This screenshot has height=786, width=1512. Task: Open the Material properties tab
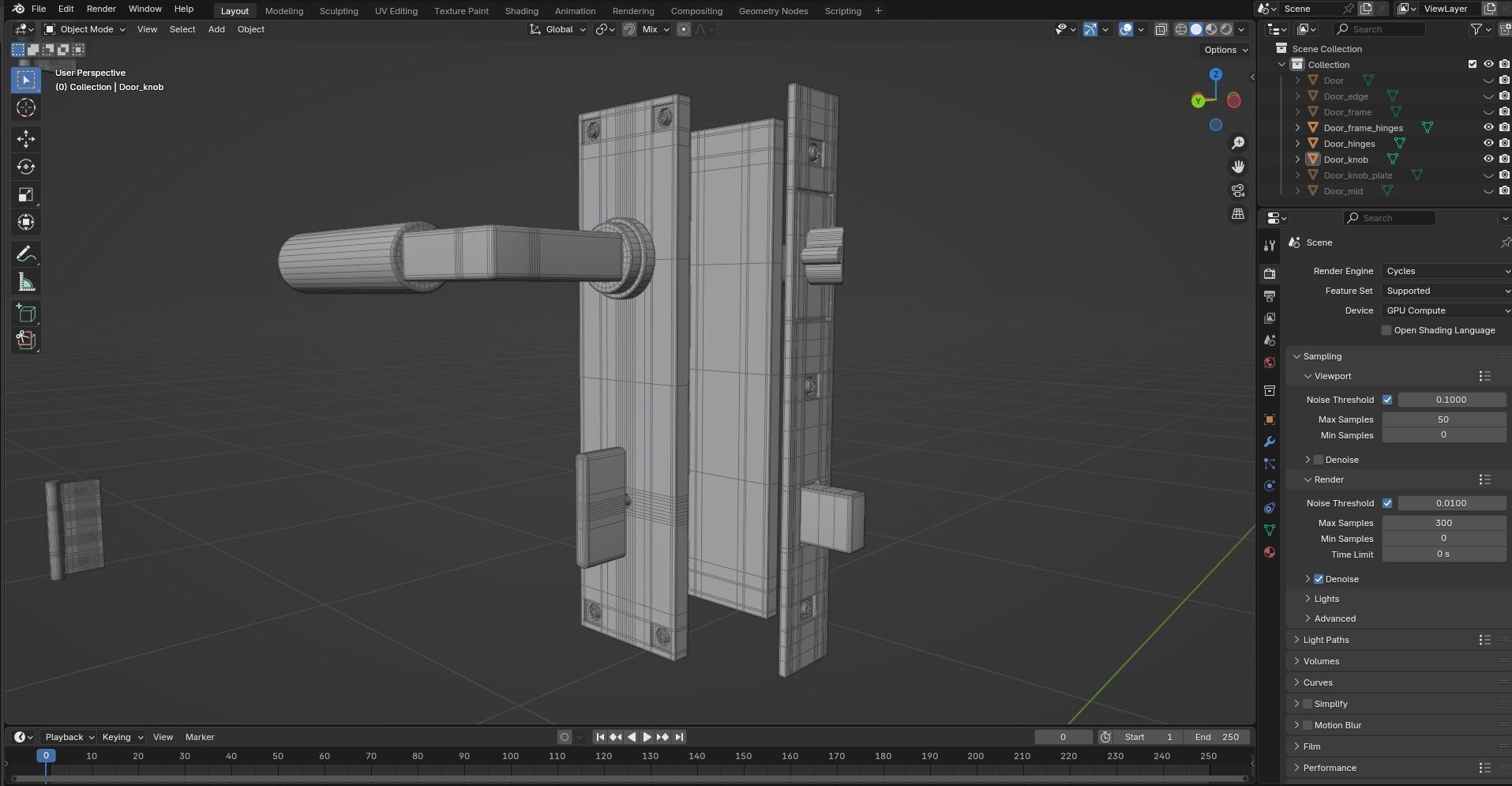coord(1270,552)
